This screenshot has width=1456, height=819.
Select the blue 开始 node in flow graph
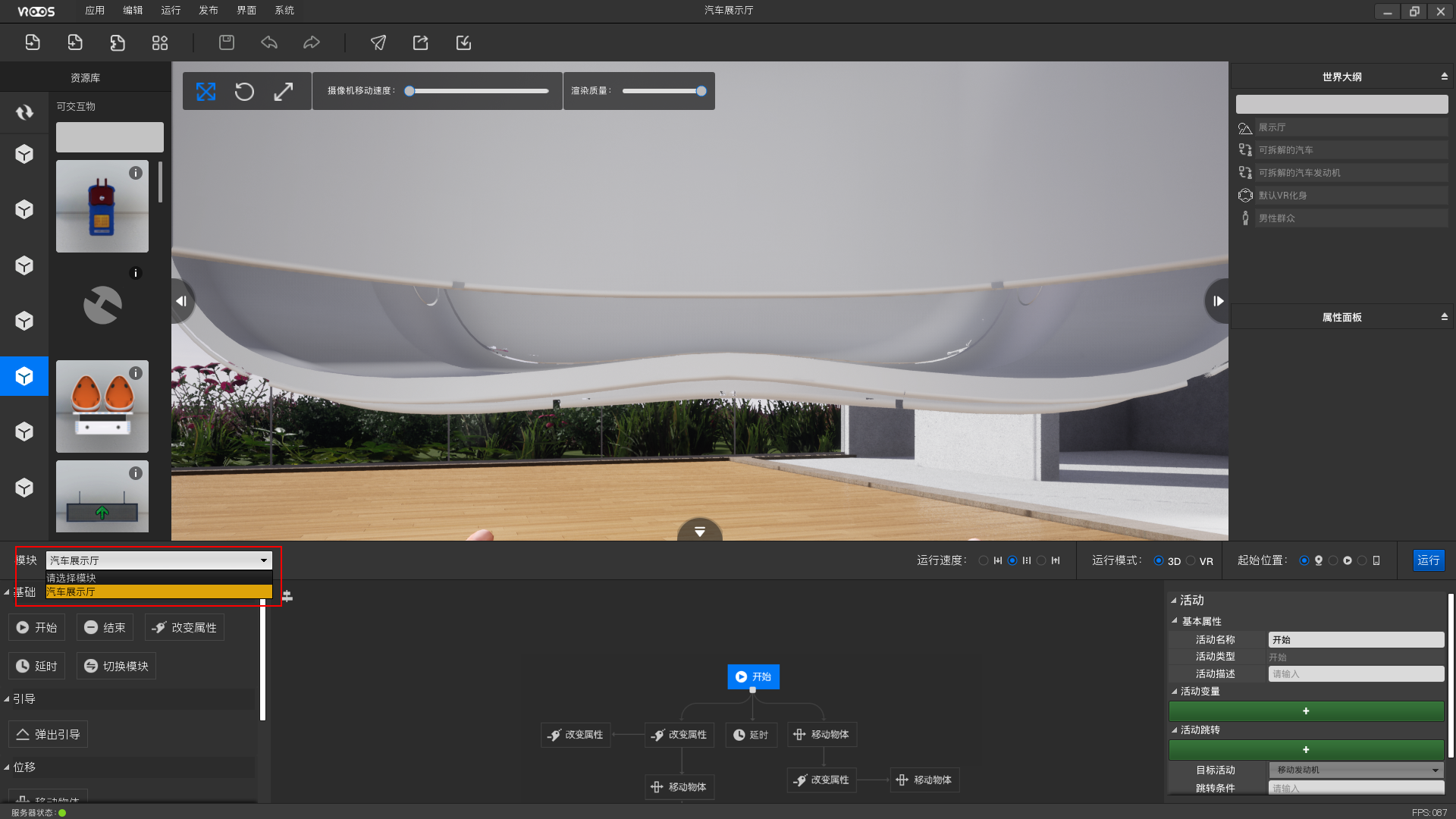[x=753, y=676]
